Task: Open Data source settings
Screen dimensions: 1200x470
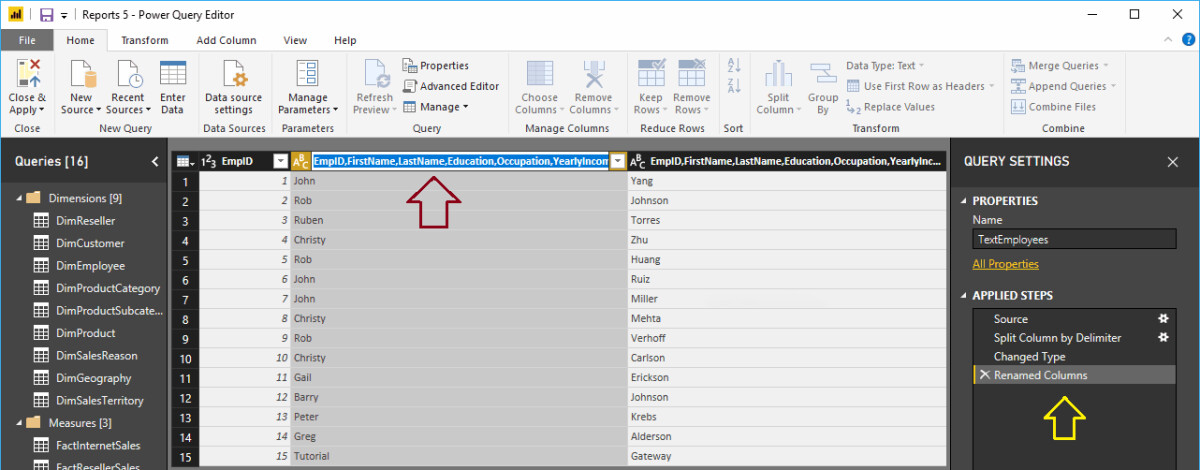Action: pos(234,73)
